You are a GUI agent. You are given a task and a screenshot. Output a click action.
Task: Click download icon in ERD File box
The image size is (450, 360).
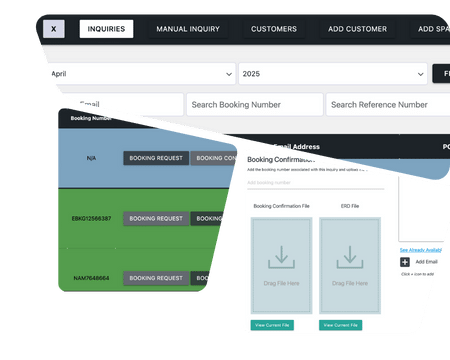tap(350, 257)
